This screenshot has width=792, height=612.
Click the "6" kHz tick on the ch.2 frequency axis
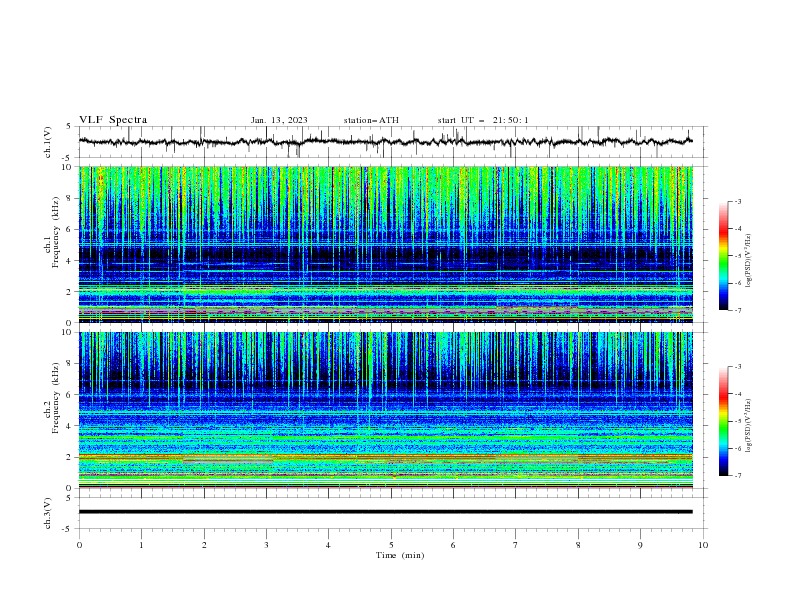[x=70, y=395]
